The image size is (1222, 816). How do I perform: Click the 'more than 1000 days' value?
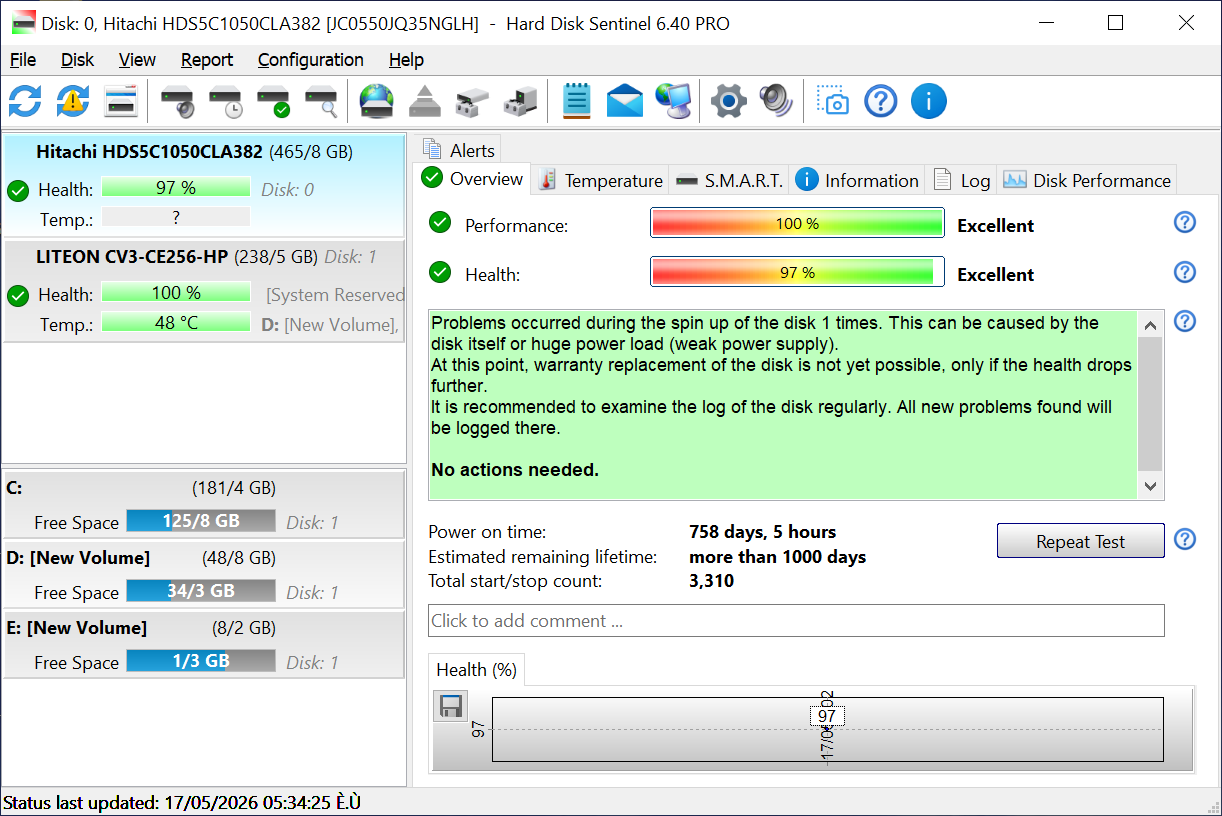[777, 557]
